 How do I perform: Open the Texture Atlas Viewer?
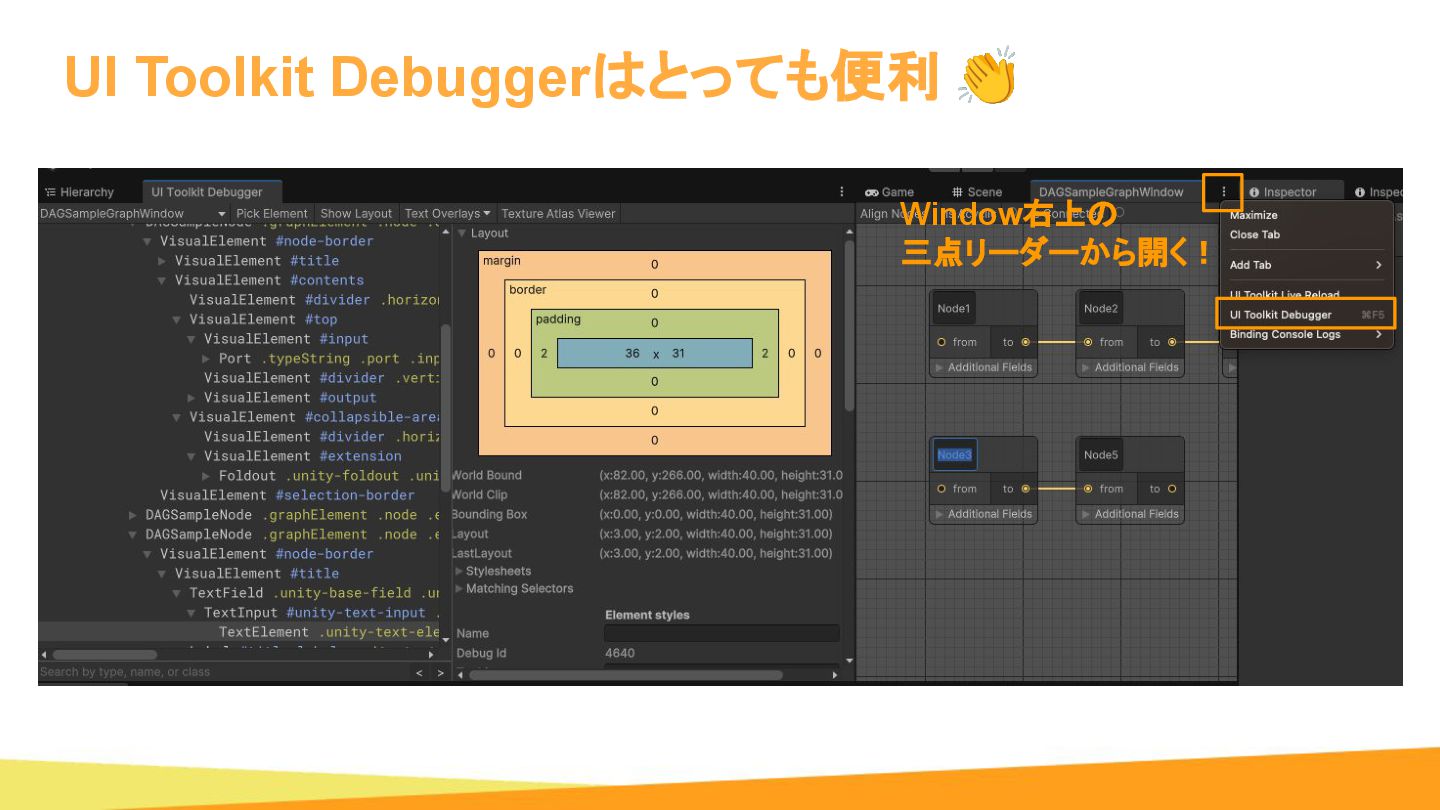[x=558, y=213]
